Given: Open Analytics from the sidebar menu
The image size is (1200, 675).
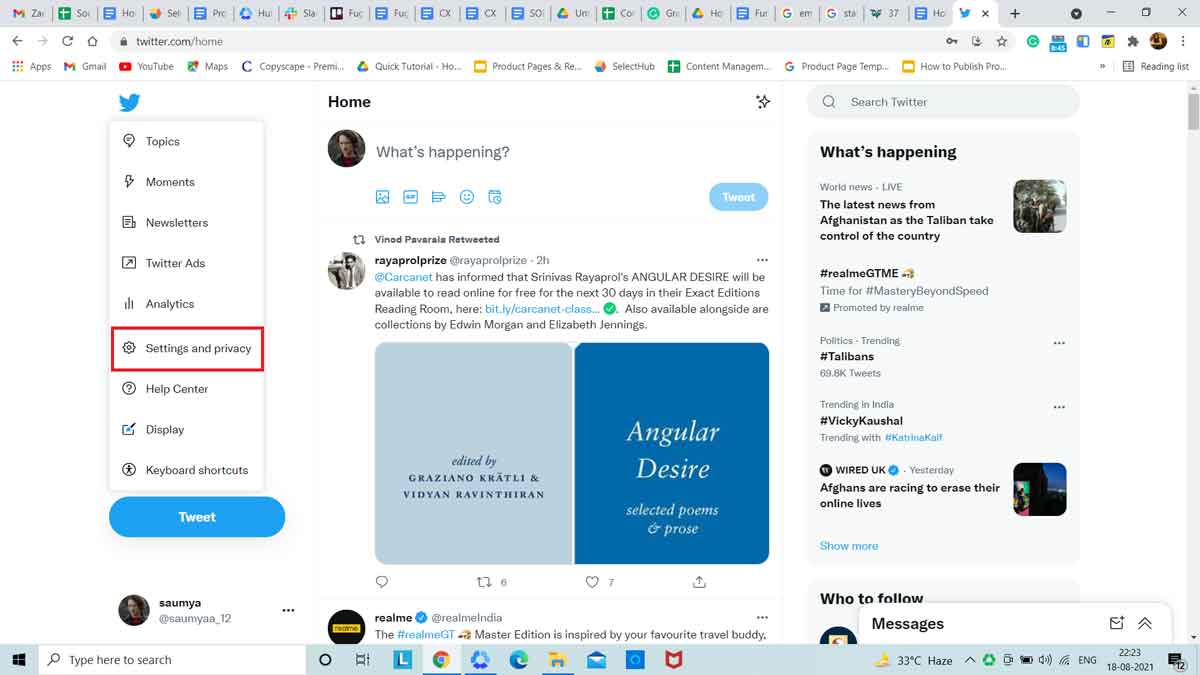Looking at the screenshot, I should click(x=169, y=303).
